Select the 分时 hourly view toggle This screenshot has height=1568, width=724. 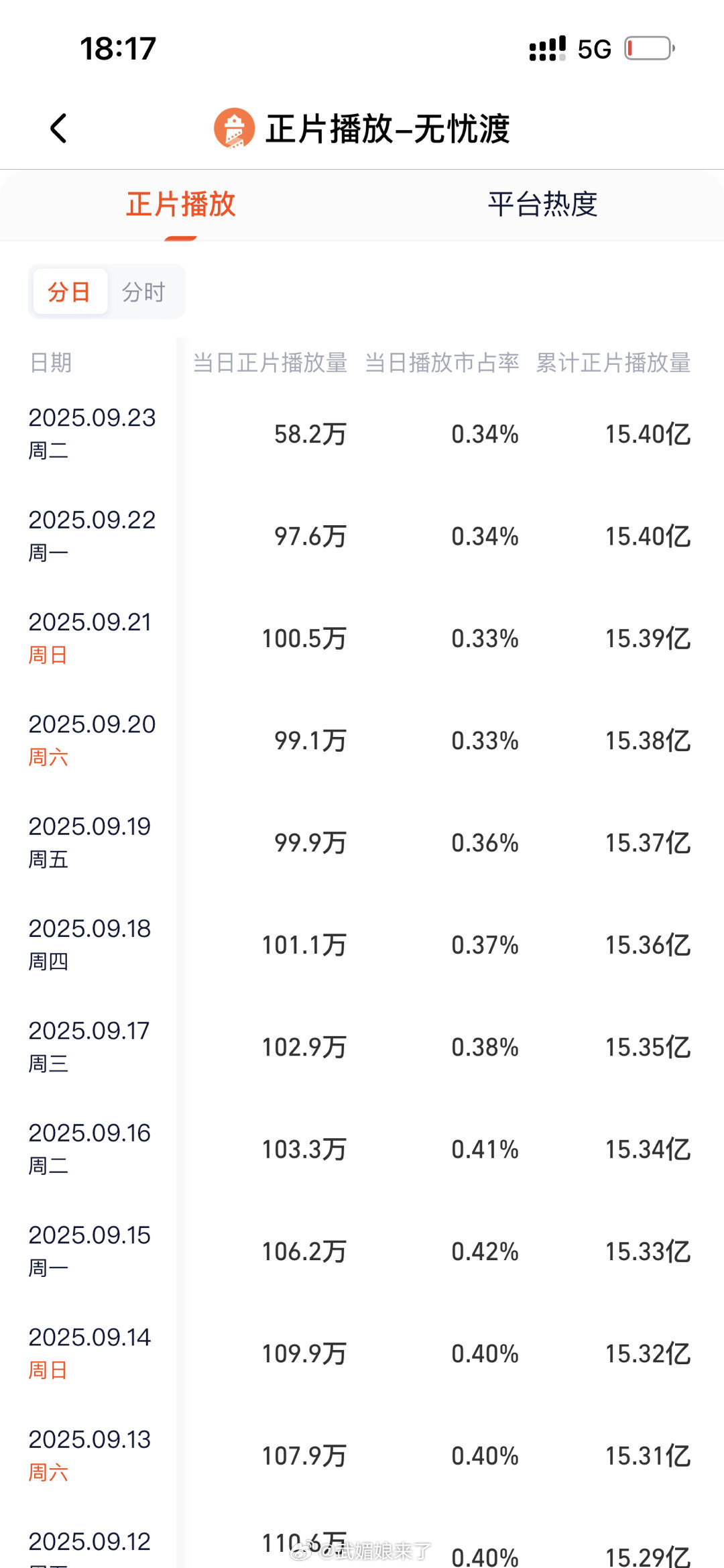[x=143, y=292]
